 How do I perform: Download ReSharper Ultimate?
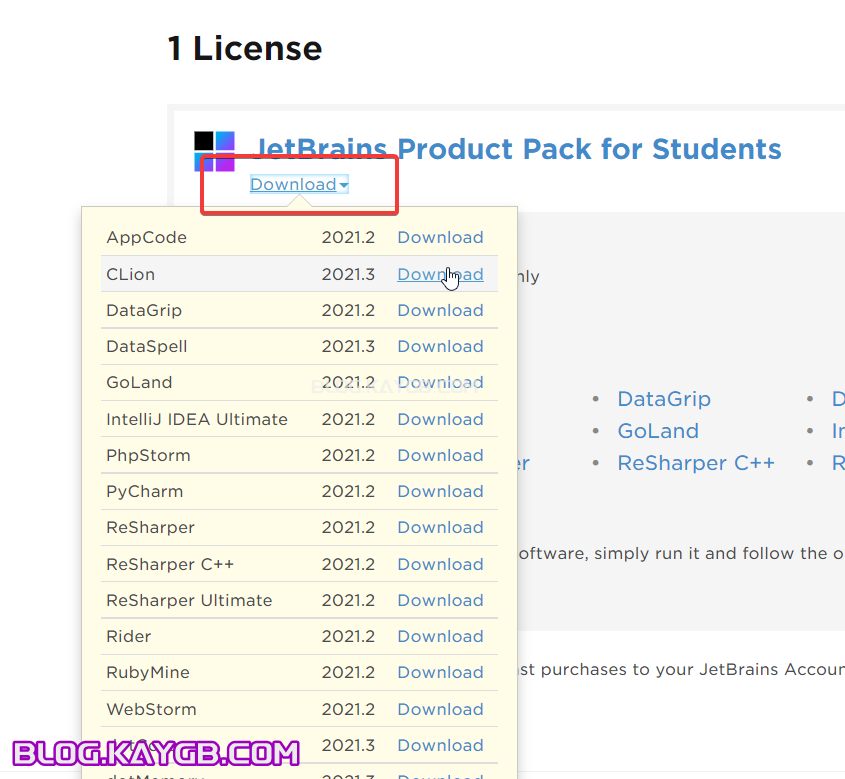440,600
